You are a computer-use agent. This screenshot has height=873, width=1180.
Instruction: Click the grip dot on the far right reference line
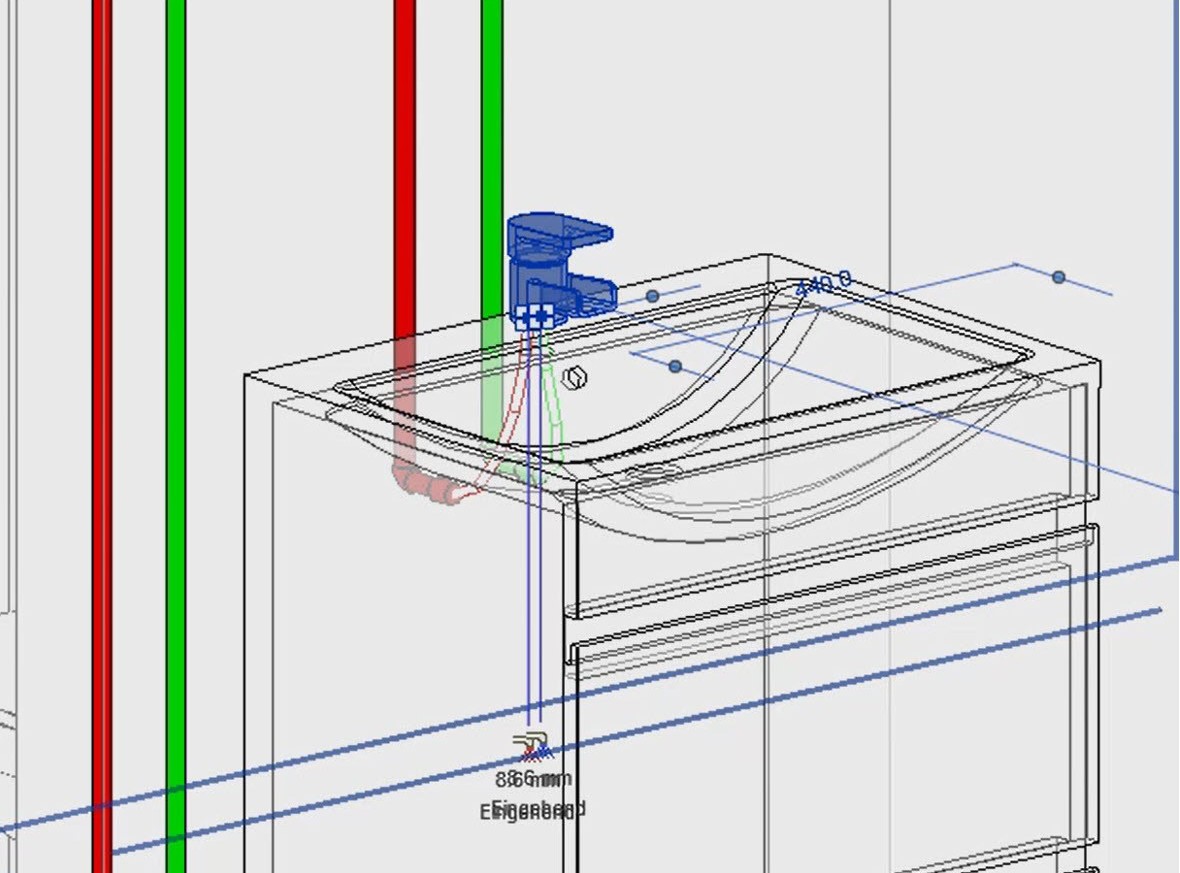[1058, 276]
